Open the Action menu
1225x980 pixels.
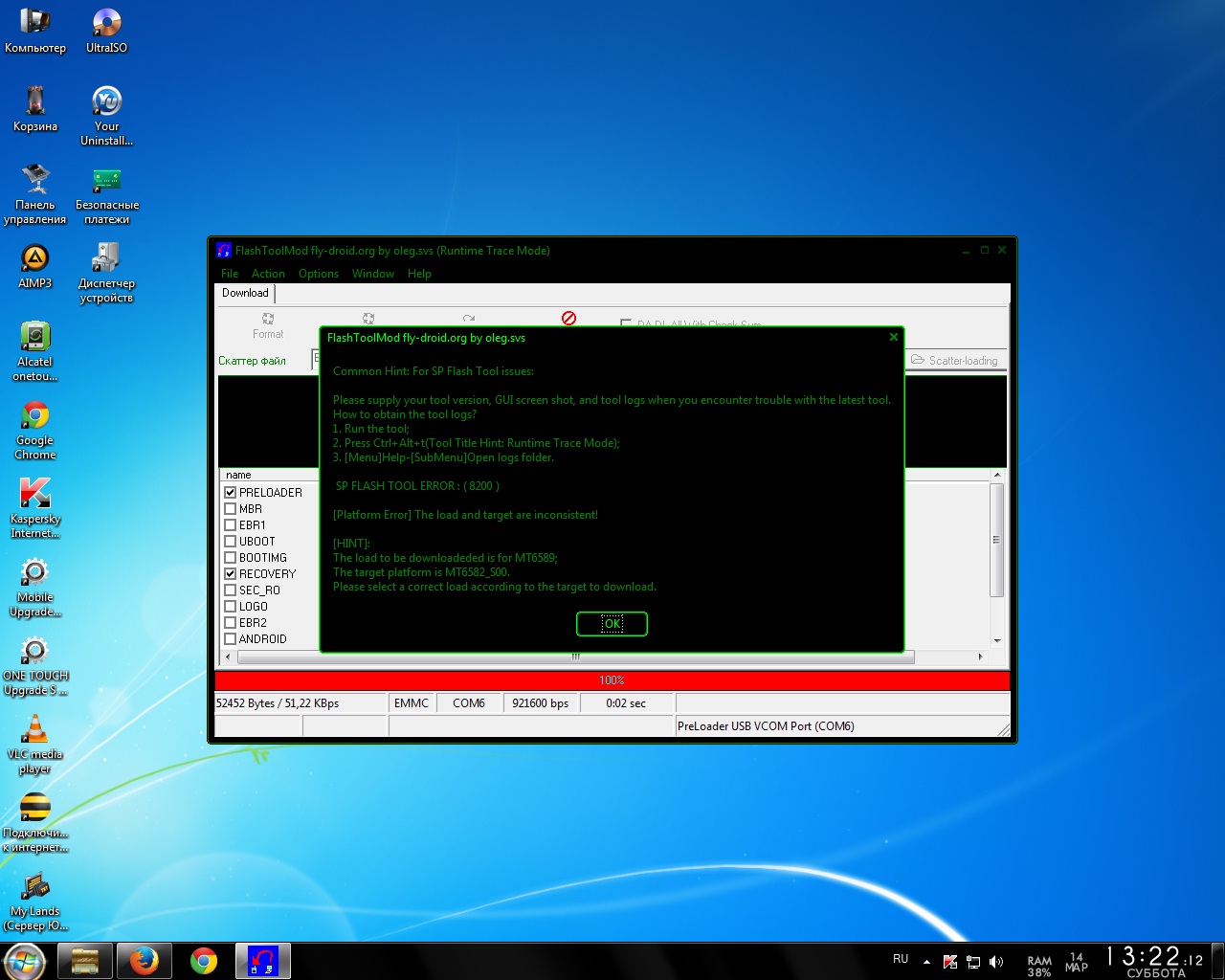(x=268, y=274)
